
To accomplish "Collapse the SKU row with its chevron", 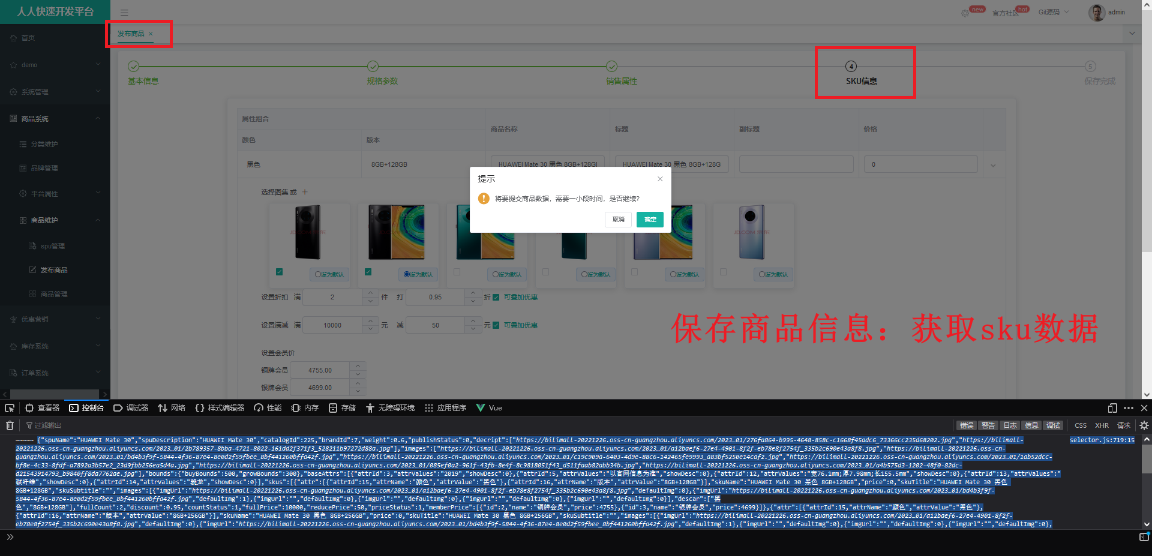I will (994, 165).
